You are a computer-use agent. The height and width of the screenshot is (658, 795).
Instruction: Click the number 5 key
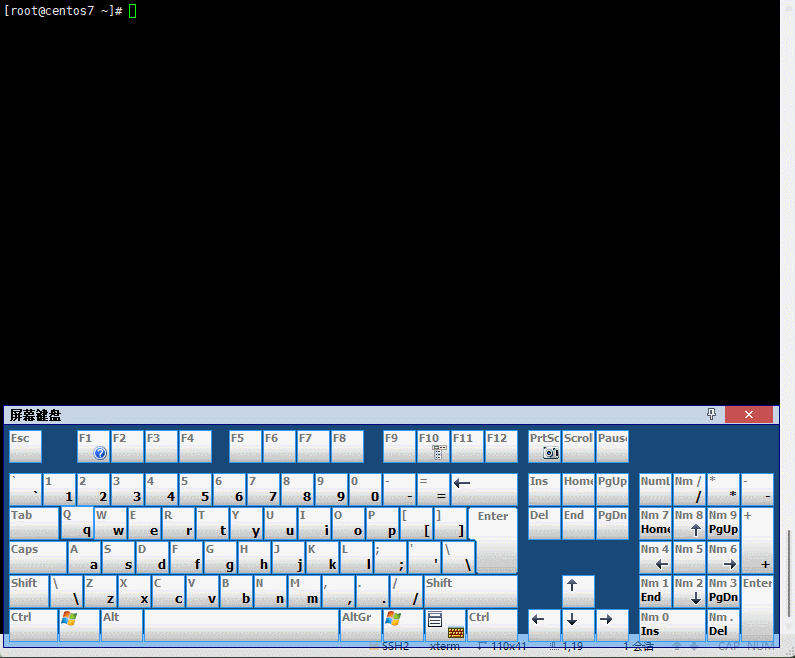[195, 489]
